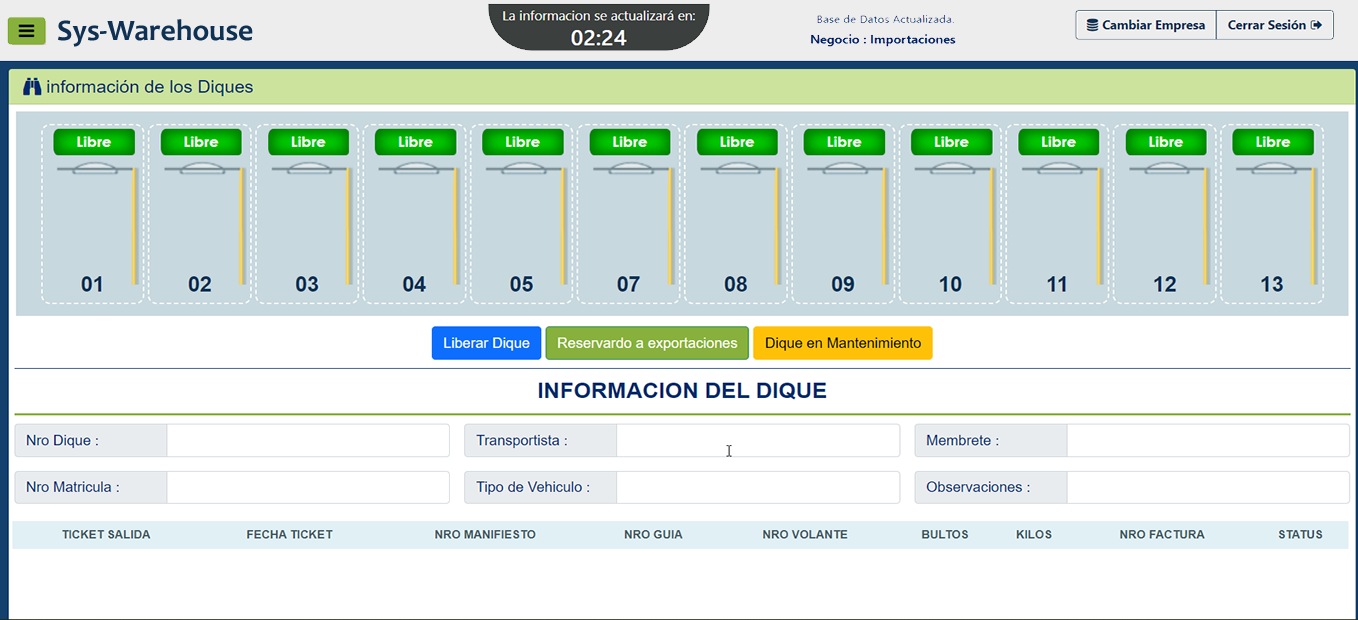Click the TICKET SALIDA column header
1358x620 pixels.
(106, 535)
